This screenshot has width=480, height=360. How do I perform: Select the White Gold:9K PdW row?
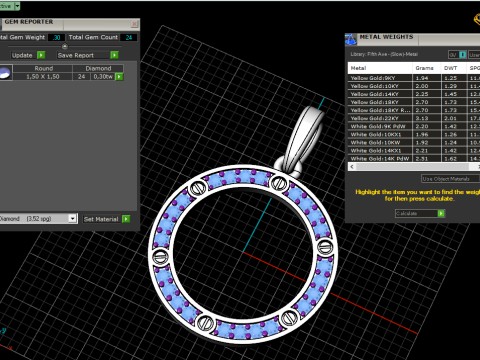(x=414, y=126)
